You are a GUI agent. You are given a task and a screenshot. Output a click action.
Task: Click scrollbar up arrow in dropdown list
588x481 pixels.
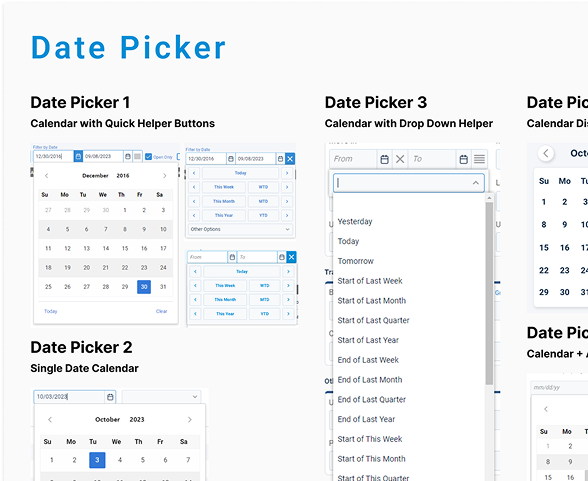pos(489,198)
